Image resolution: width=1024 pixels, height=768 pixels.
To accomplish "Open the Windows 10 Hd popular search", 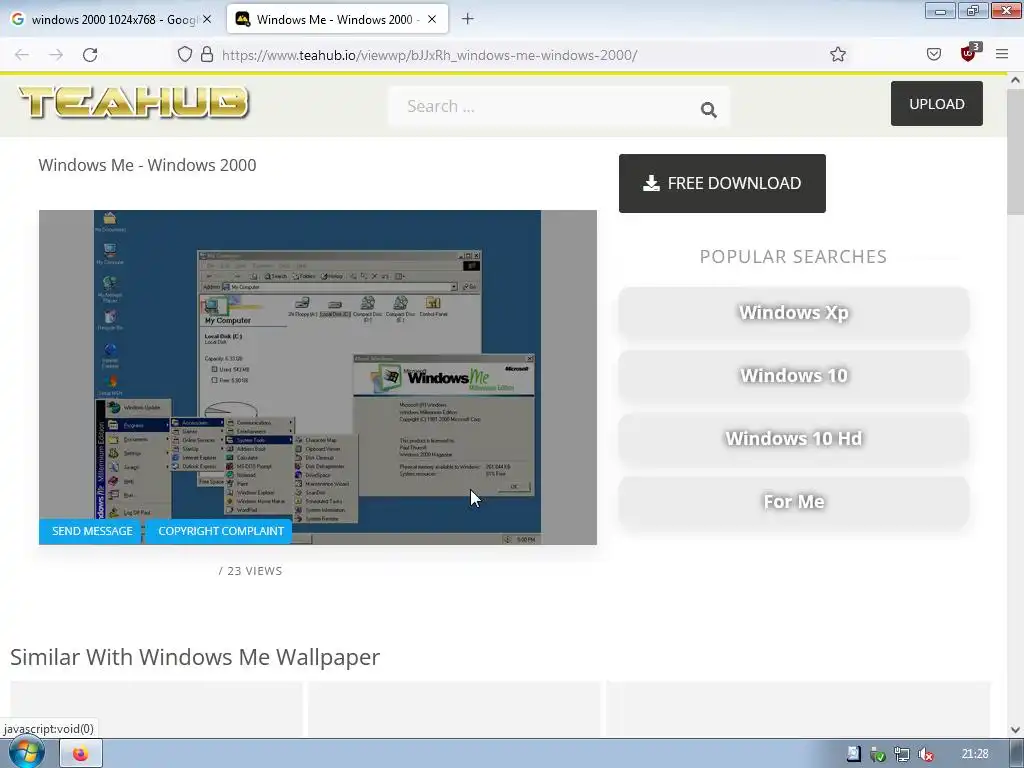I will [x=793, y=438].
